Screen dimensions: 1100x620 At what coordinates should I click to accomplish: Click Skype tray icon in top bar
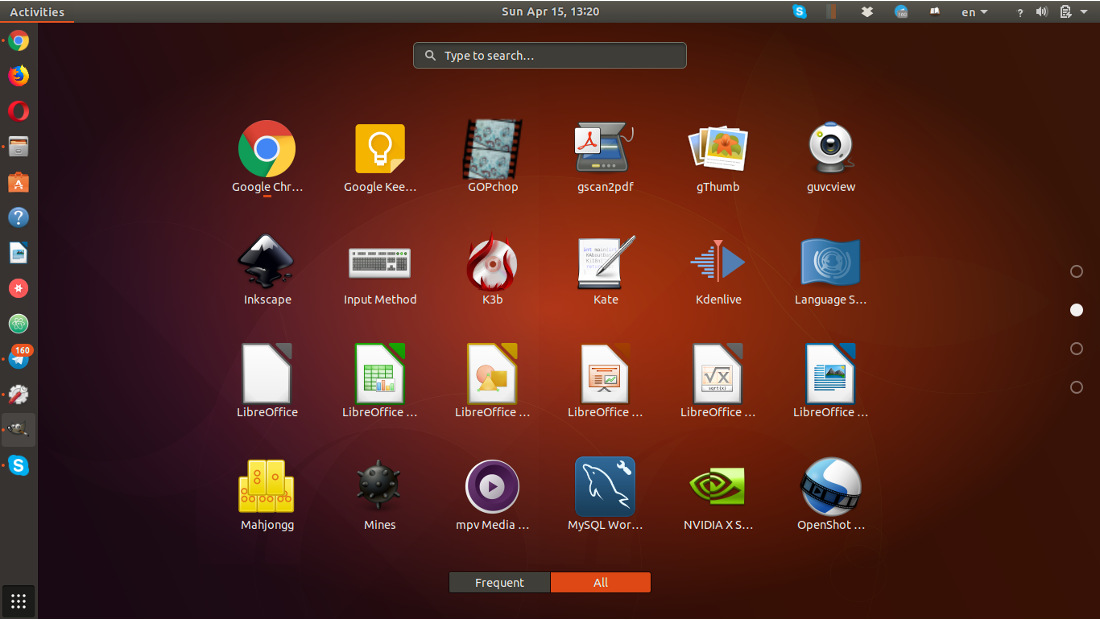(799, 12)
